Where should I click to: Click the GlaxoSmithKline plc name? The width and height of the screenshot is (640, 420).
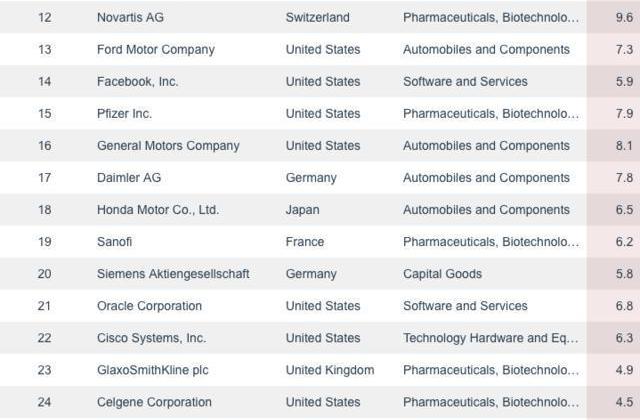[x=153, y=370]
